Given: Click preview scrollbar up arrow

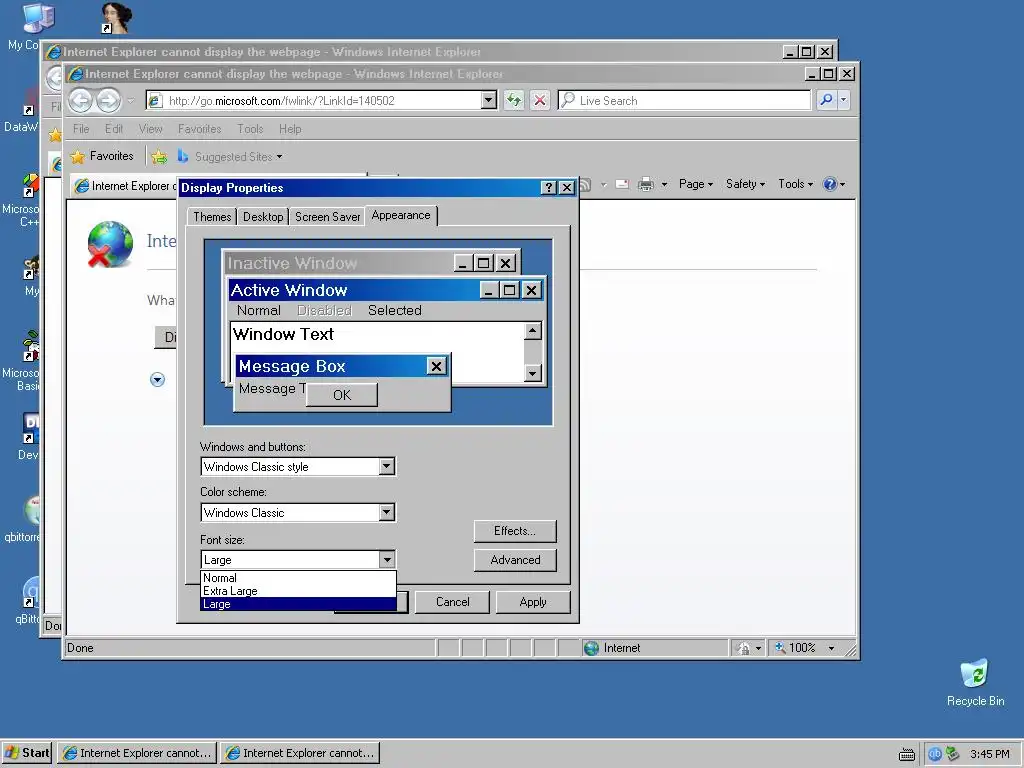Looking at the screenshot, I should tap(533, 331).
